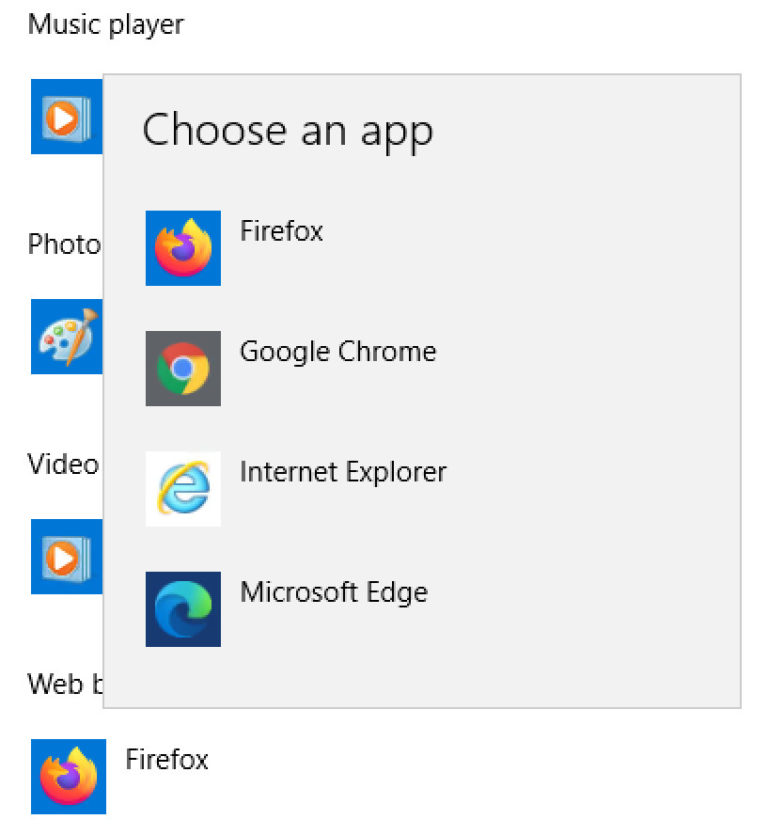The height and width of the screenshot is (835, 768).
Task: Click the Firefox thumbnail below Web browser
Action: tap(70, 777)
